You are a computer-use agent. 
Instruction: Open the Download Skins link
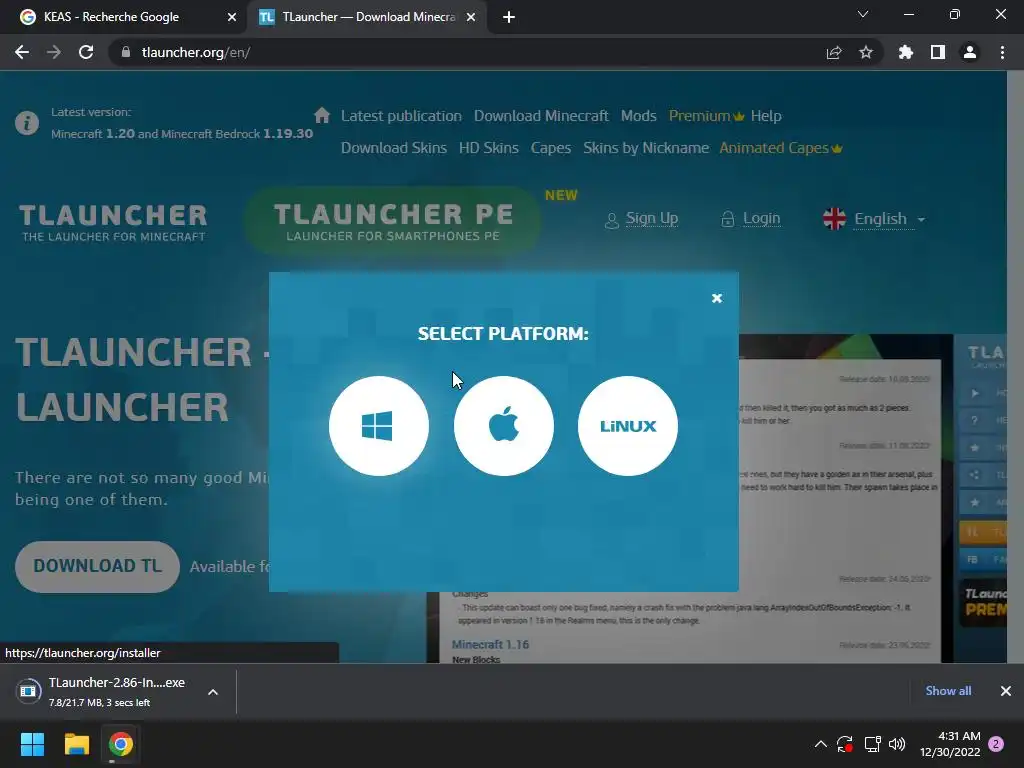pyautogui.click(x=394, y=148)
